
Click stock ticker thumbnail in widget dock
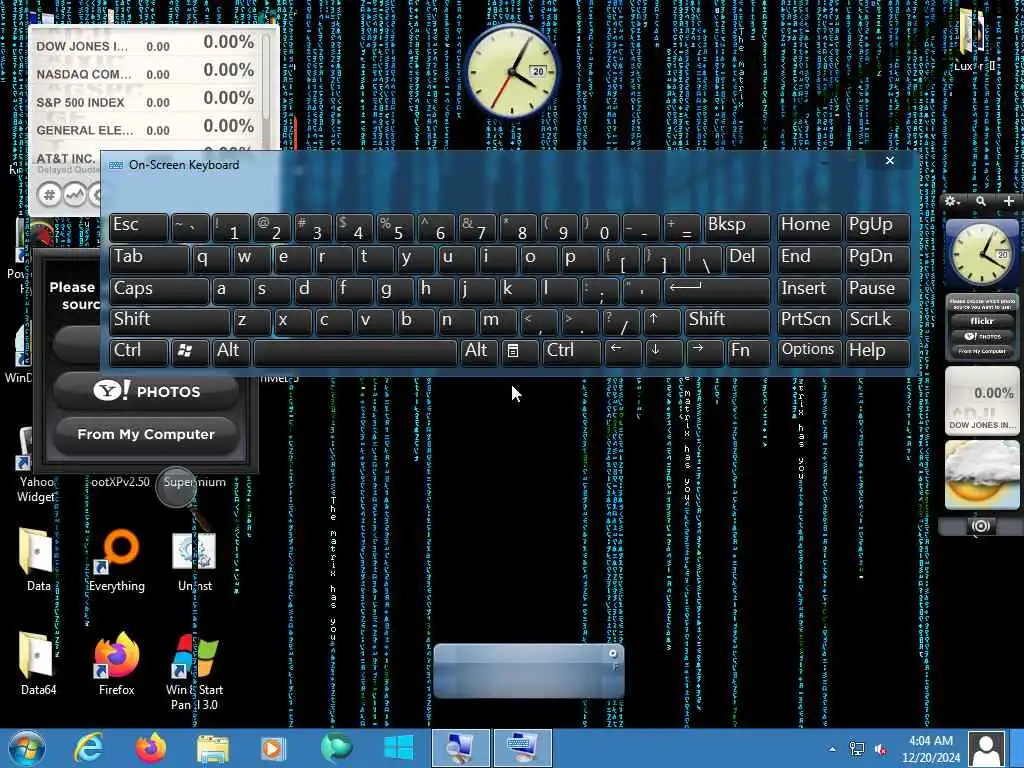coord(982,400)
